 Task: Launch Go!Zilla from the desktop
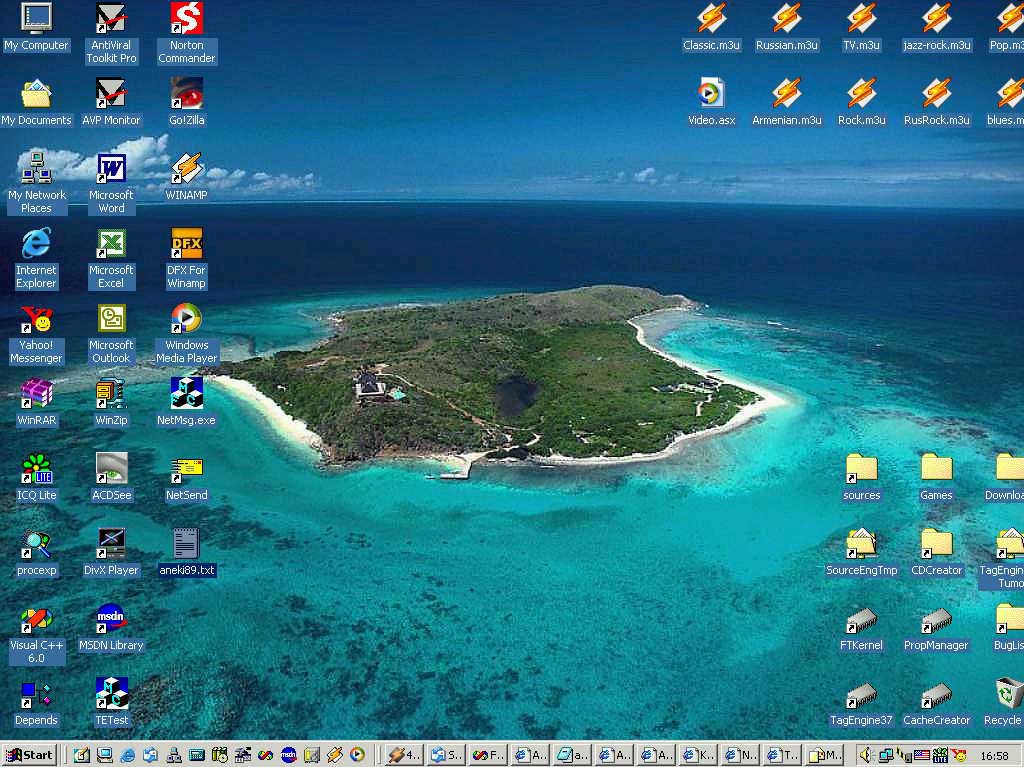[186, 94]
